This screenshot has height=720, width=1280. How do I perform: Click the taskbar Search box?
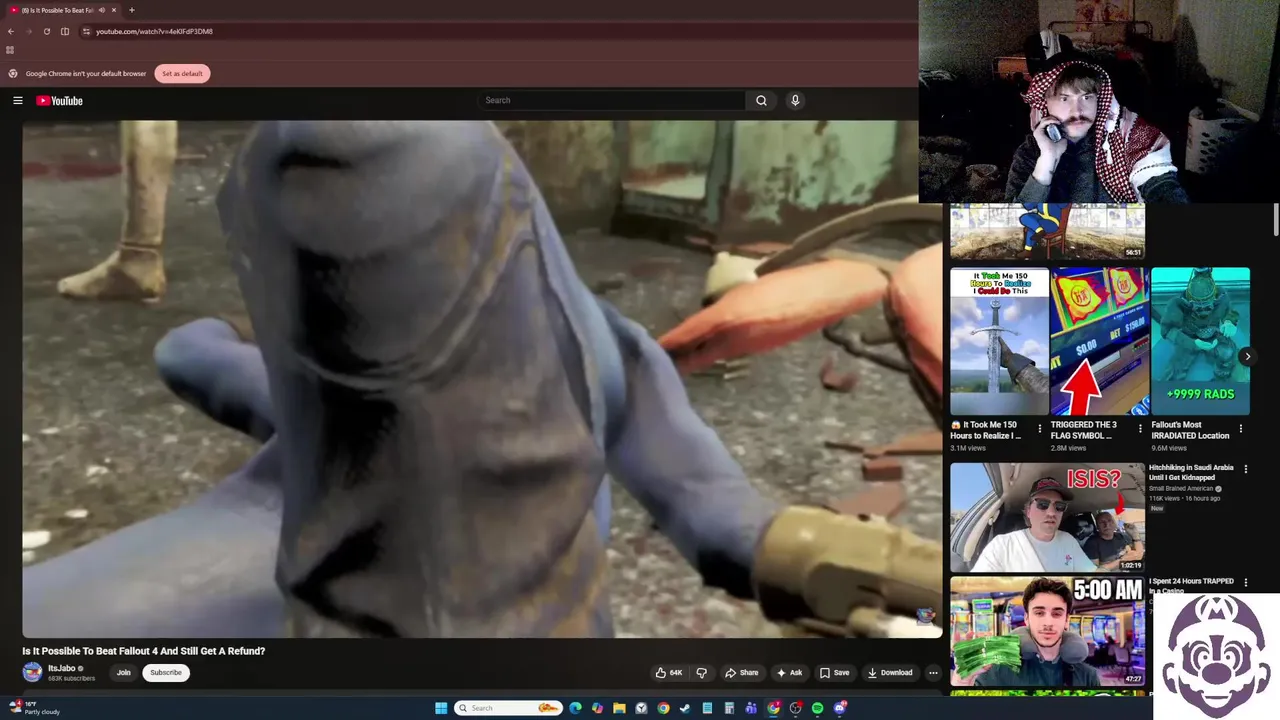point(508,708)
